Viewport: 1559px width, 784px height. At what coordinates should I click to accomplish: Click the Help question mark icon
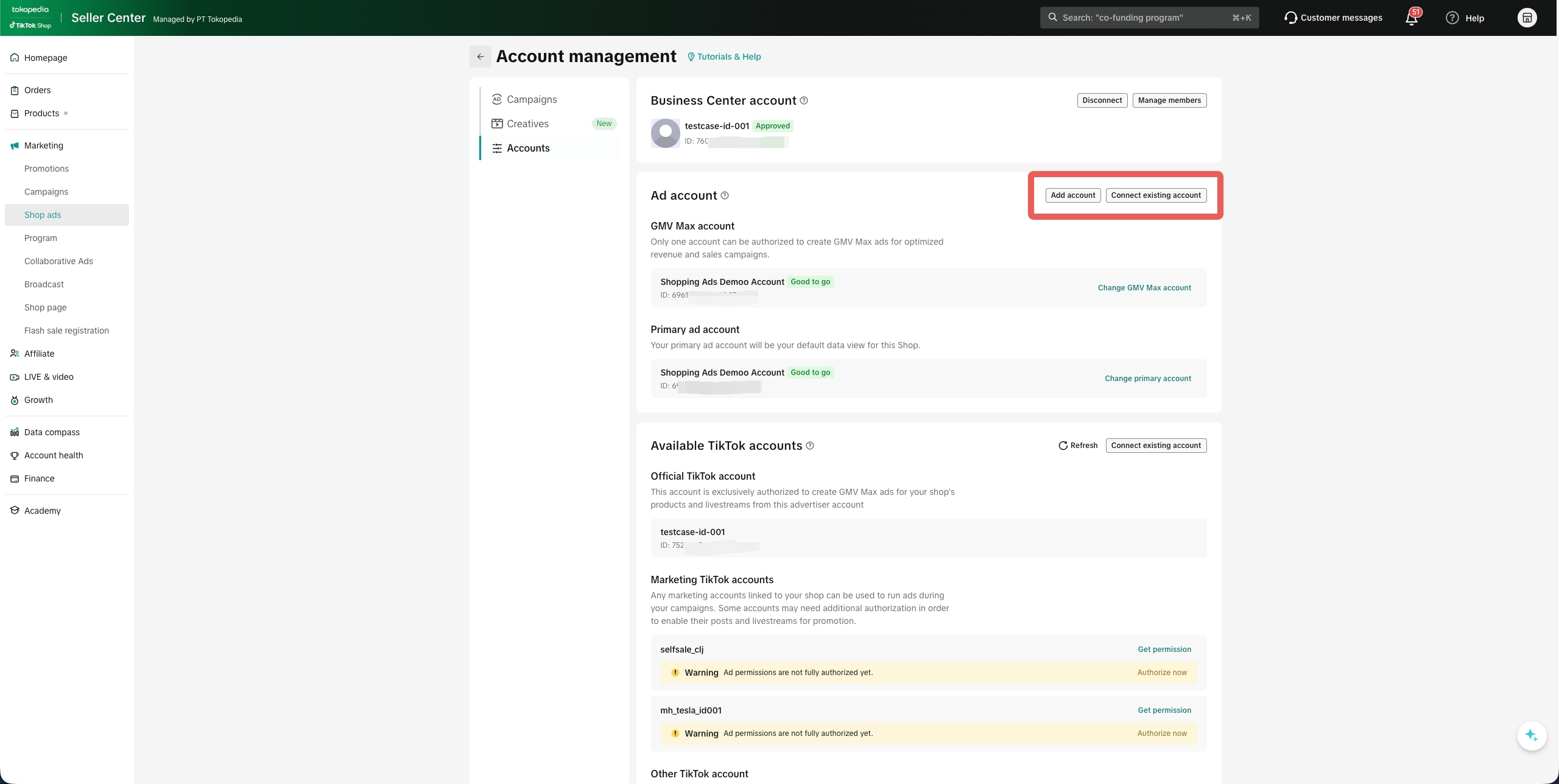1452,18
